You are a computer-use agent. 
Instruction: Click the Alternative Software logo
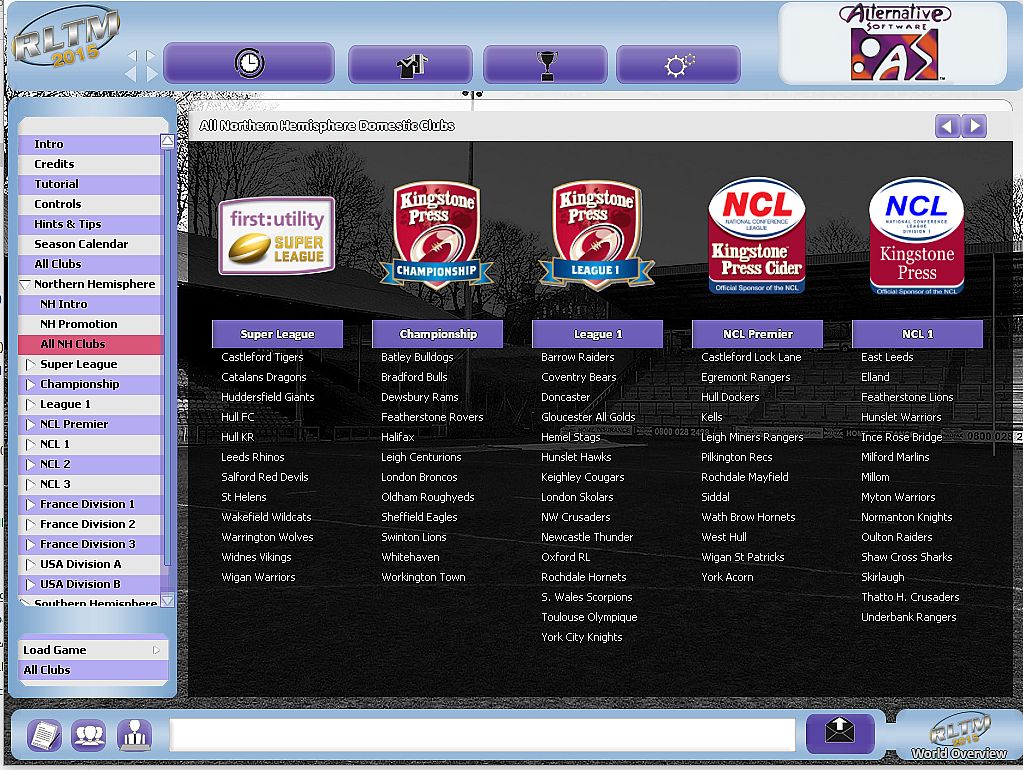894,42
